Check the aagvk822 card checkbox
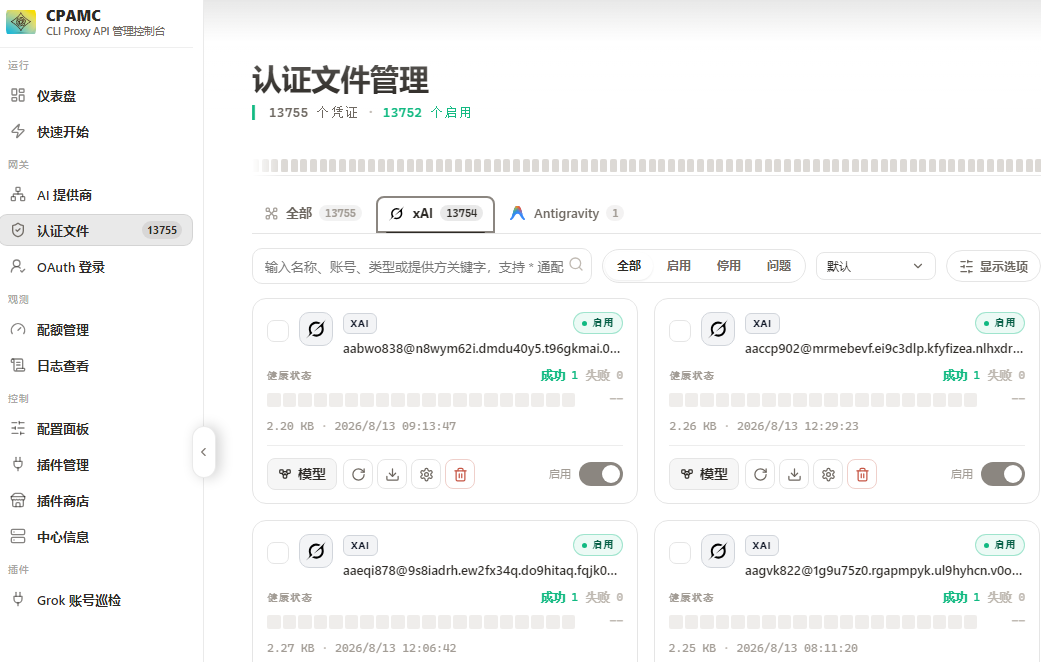The height and width of the screenshot is (662, 1041). (680, 552)
